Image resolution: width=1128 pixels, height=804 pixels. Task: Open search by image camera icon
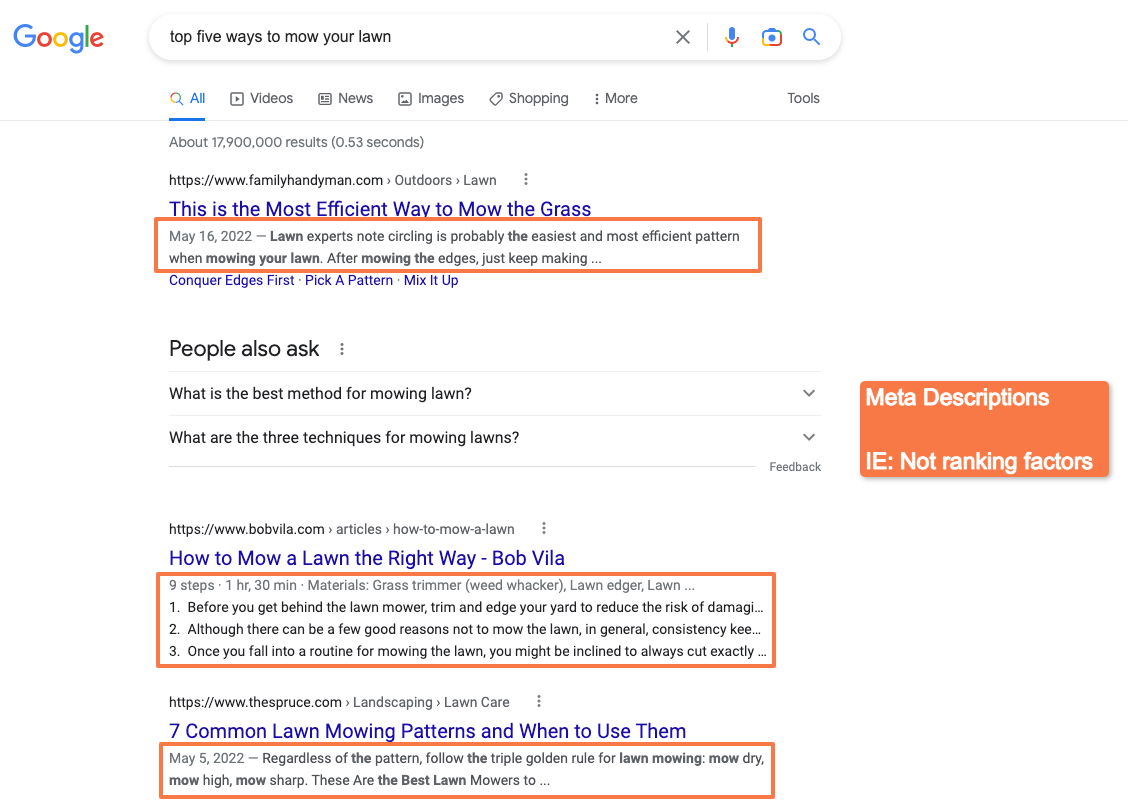771,37
